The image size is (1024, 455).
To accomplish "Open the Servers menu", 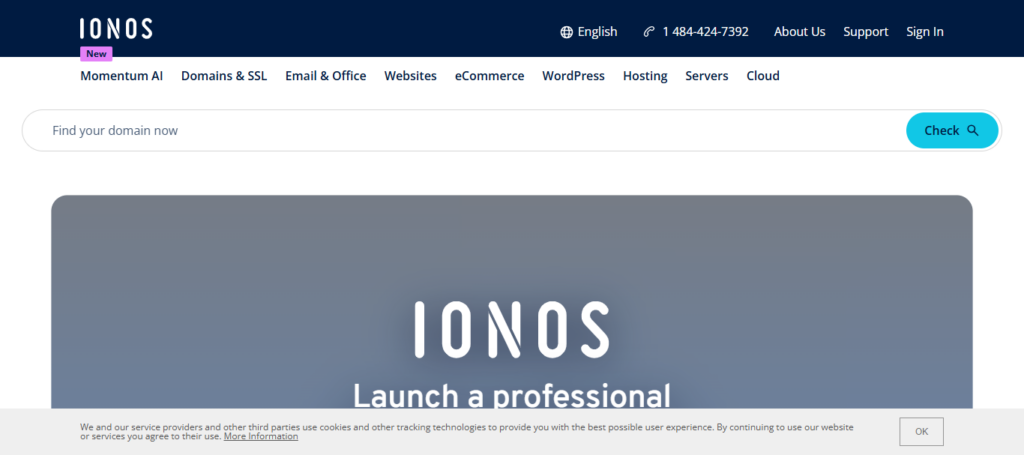I will [707, 76].
